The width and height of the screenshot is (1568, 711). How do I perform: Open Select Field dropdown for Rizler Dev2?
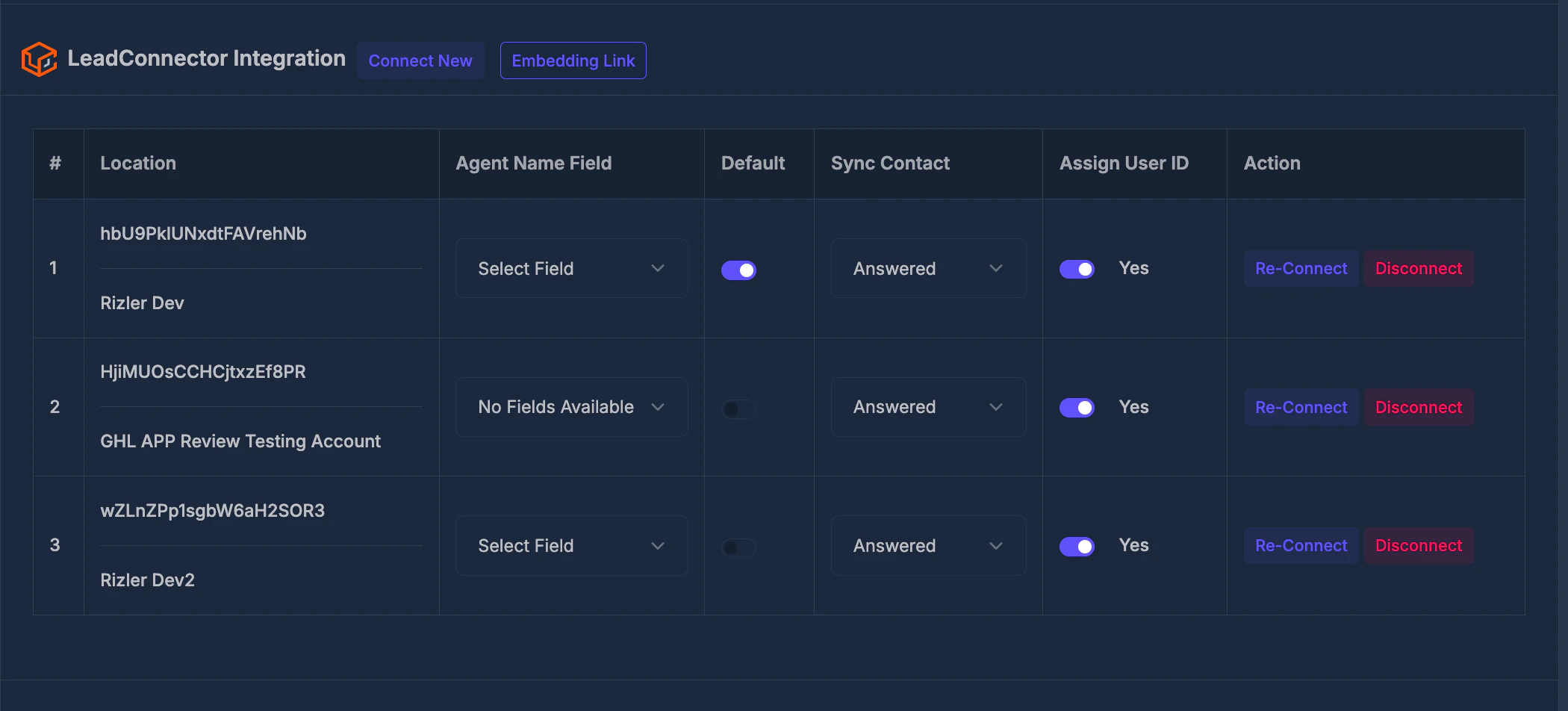571,545
